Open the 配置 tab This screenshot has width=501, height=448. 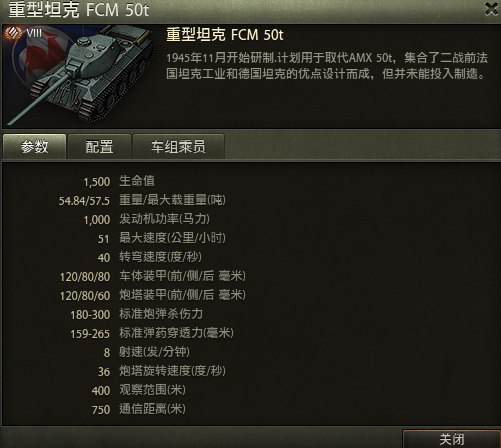[99, 147]
